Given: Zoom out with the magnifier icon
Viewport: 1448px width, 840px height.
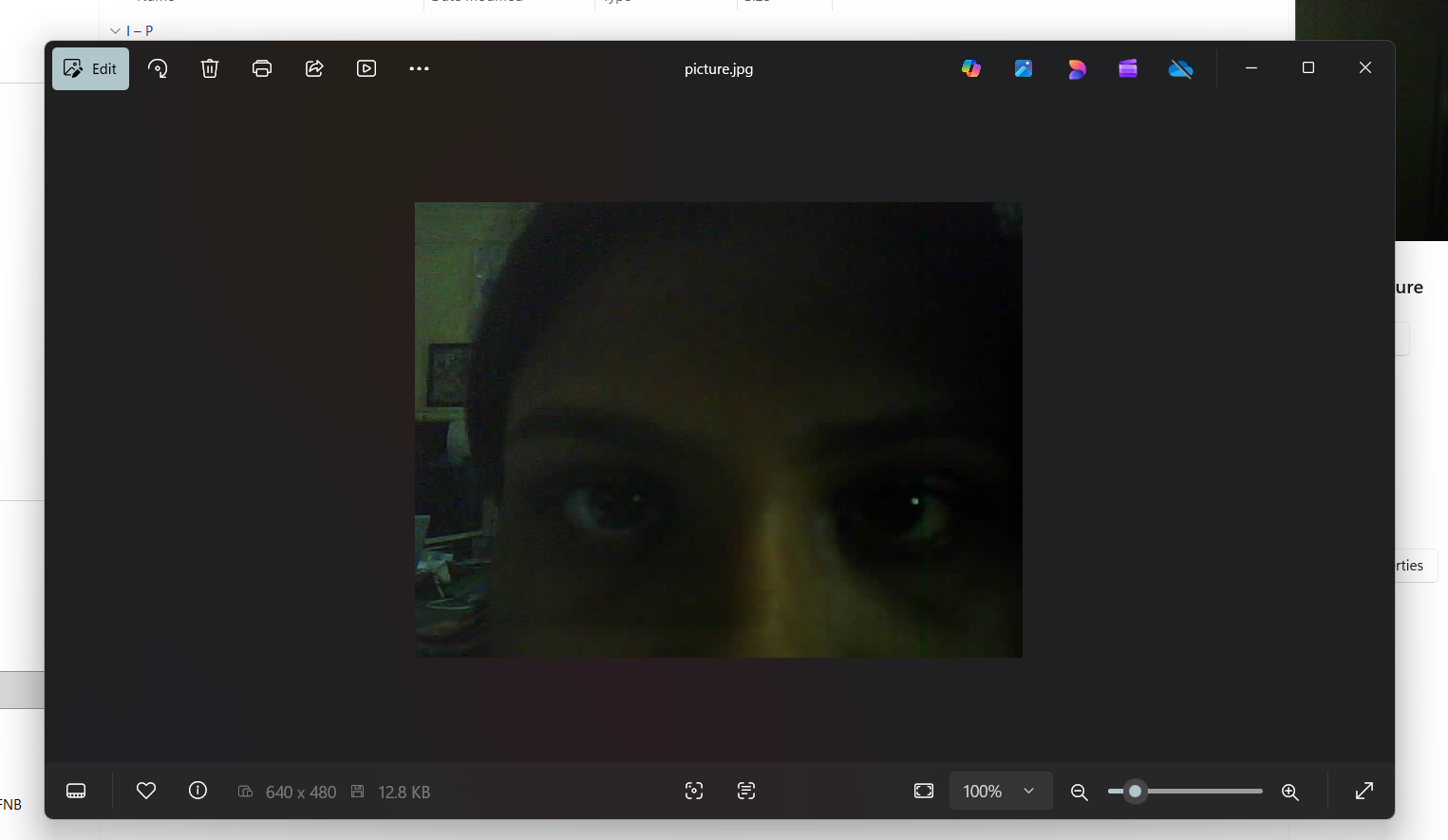Looking at the screenshot, I should click(x=1079, y=791).
